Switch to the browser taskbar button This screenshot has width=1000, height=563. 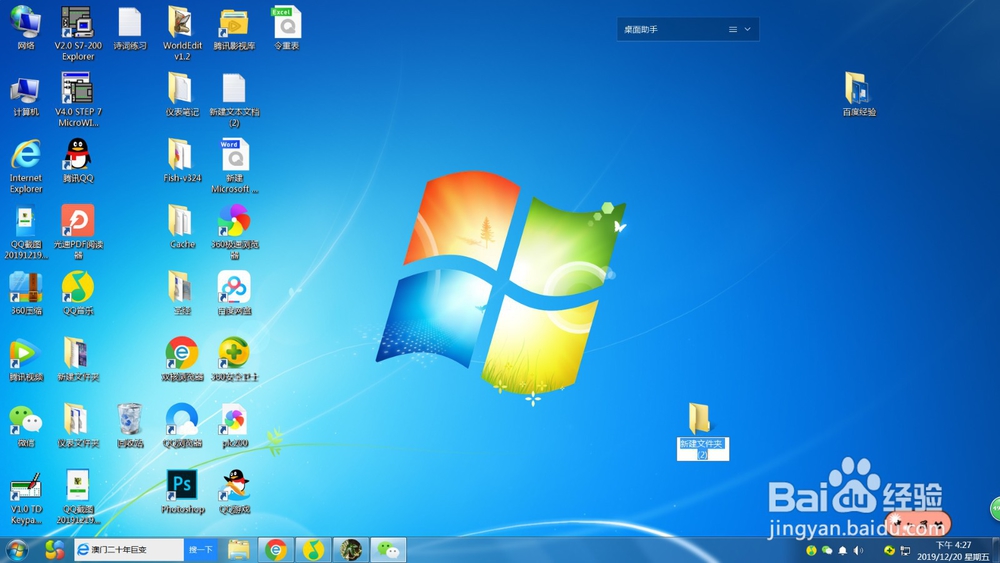pyautogui.click(x=276, y=550)
